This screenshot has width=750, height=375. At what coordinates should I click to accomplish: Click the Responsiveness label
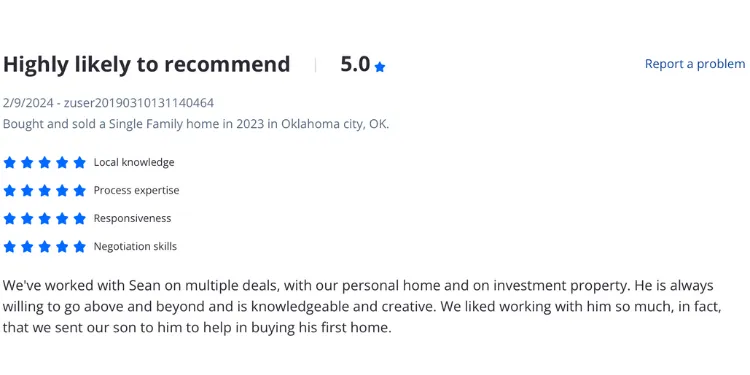132,219
